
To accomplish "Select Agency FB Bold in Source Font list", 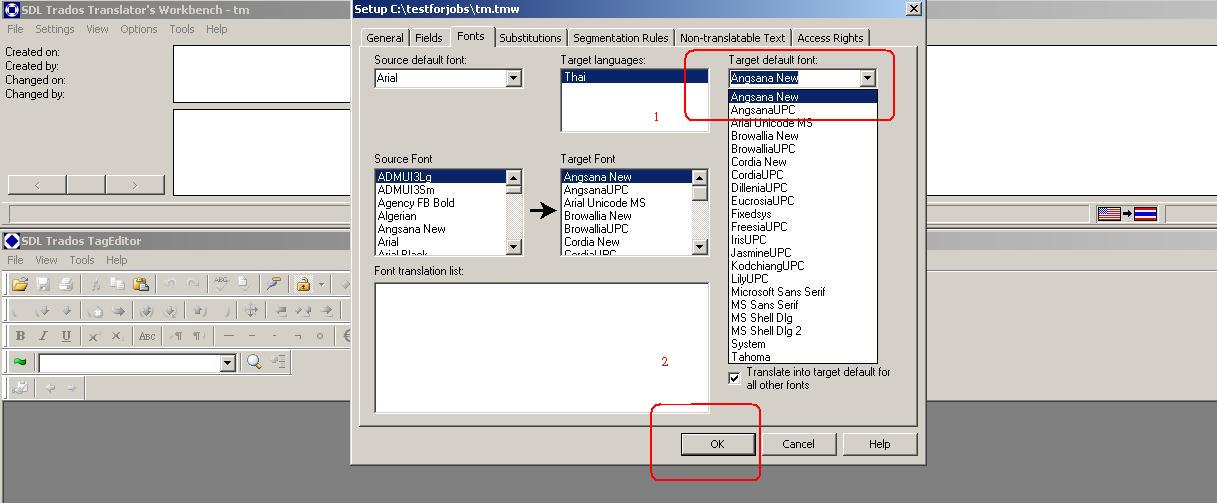I will (440, 203).
